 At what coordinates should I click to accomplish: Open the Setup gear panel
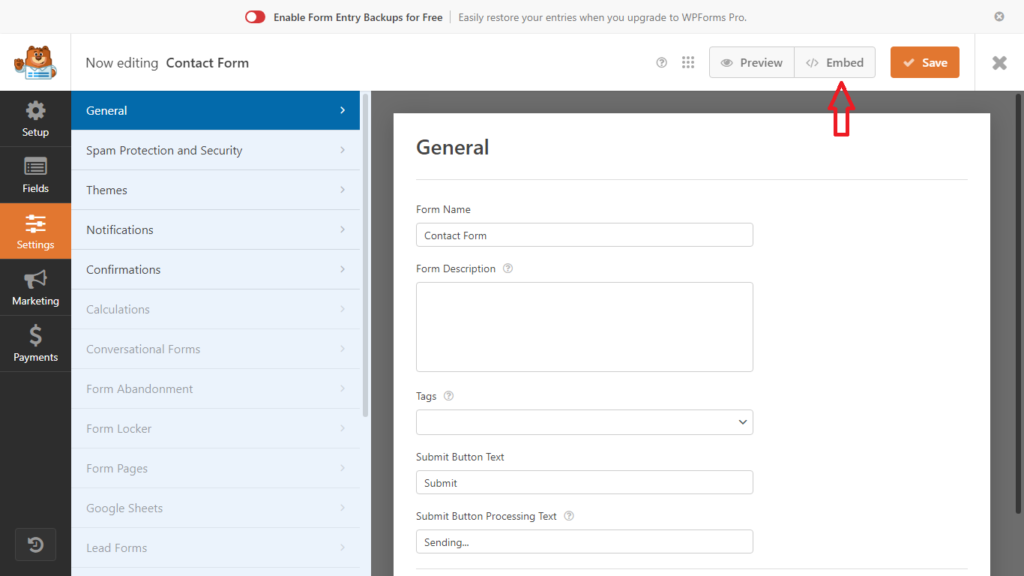35,119
